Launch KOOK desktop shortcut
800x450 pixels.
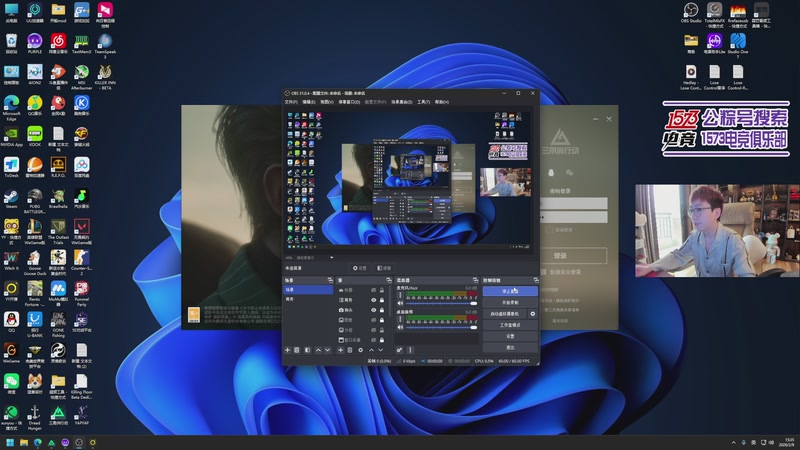click(x=35, y=137)
